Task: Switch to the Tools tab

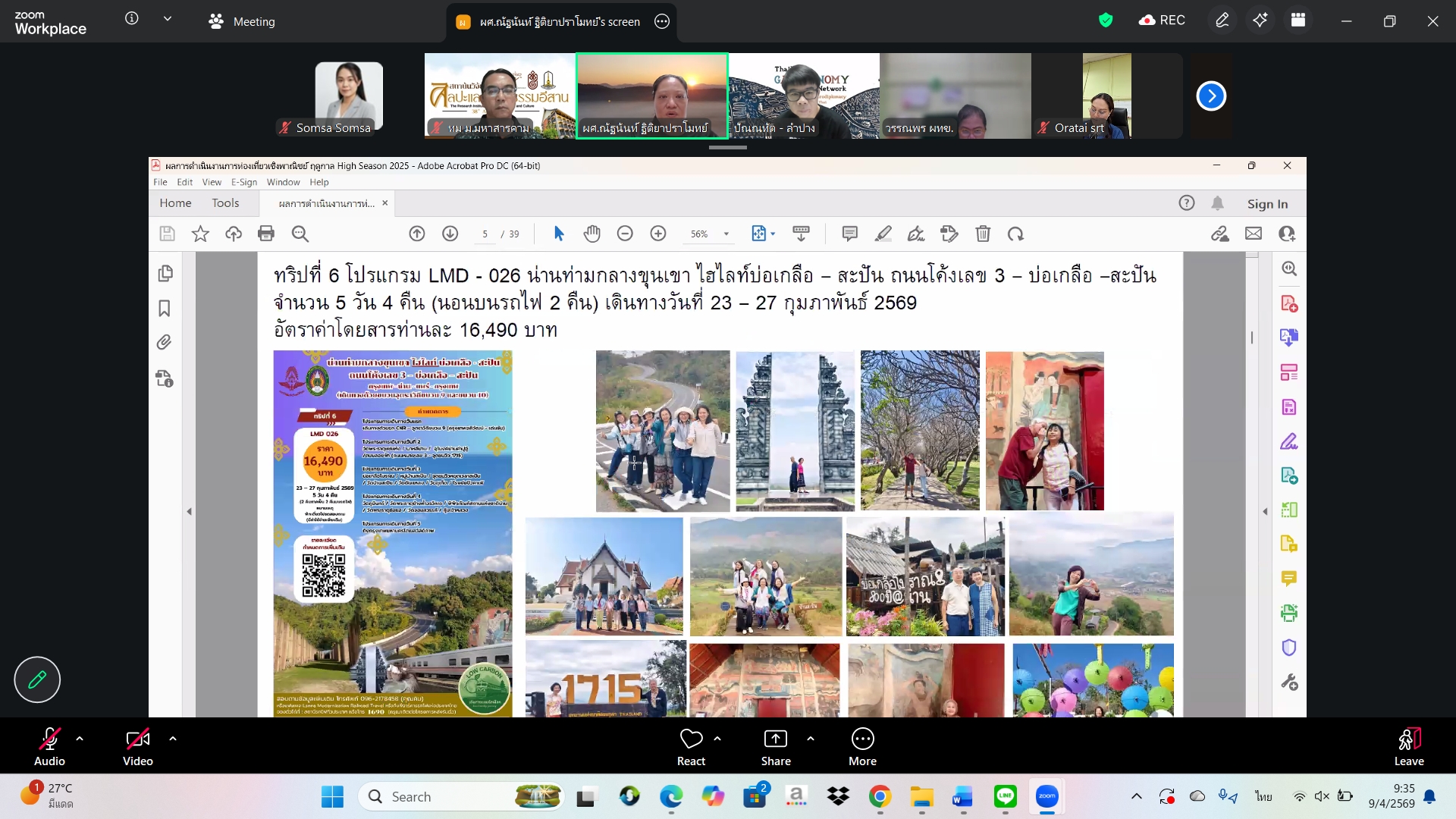Action: [x=225, y=203]
